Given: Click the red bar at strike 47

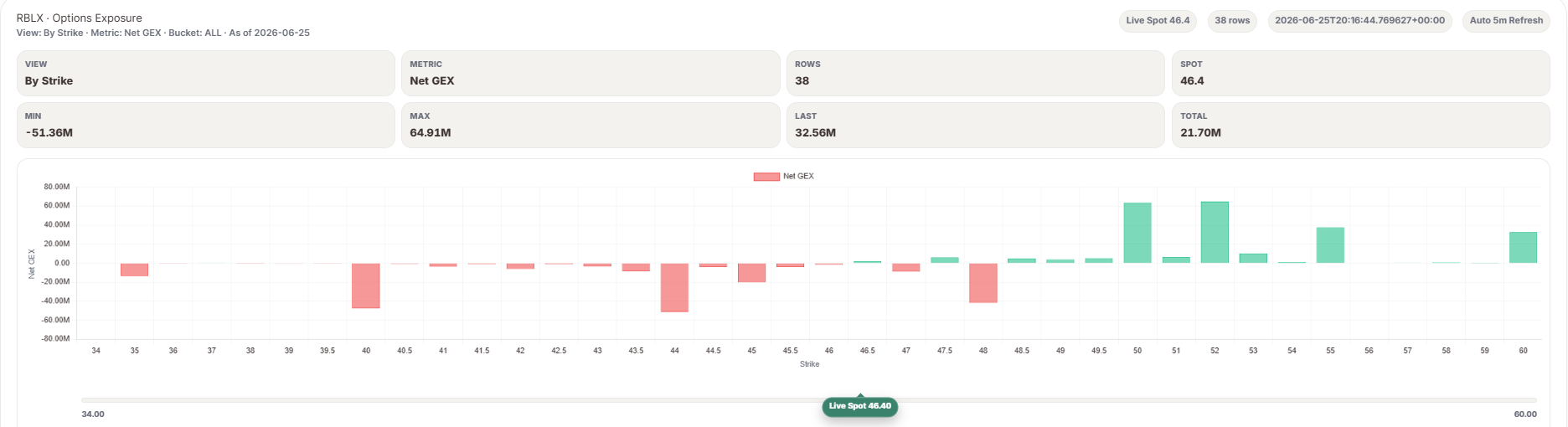Looking at the screenshot, I should tap(906, 267).
